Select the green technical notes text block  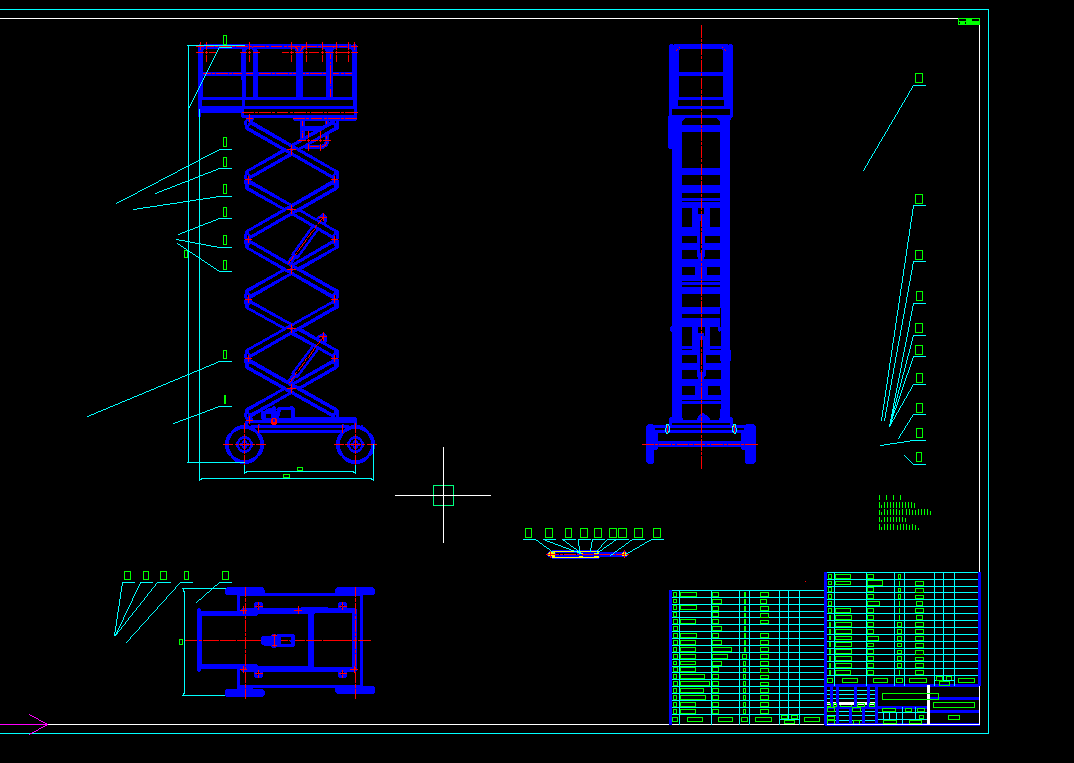[x=904, y=513]
